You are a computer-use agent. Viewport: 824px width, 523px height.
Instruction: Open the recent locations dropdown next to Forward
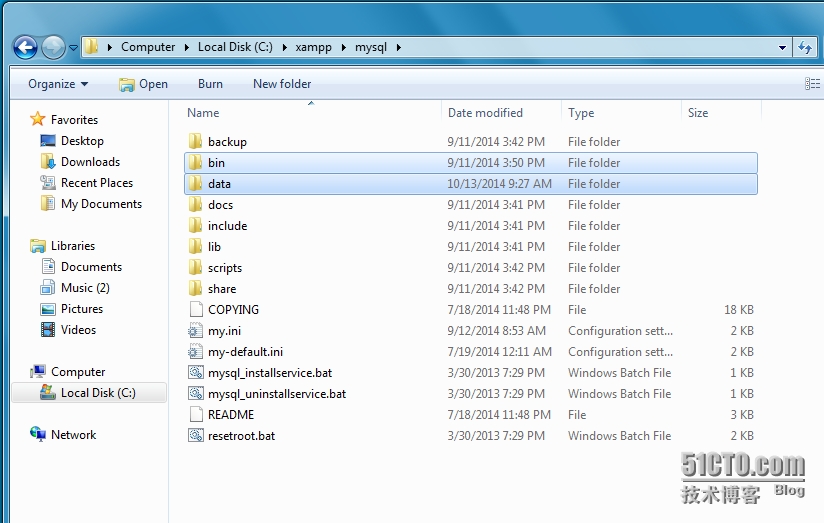pos(74,48)
